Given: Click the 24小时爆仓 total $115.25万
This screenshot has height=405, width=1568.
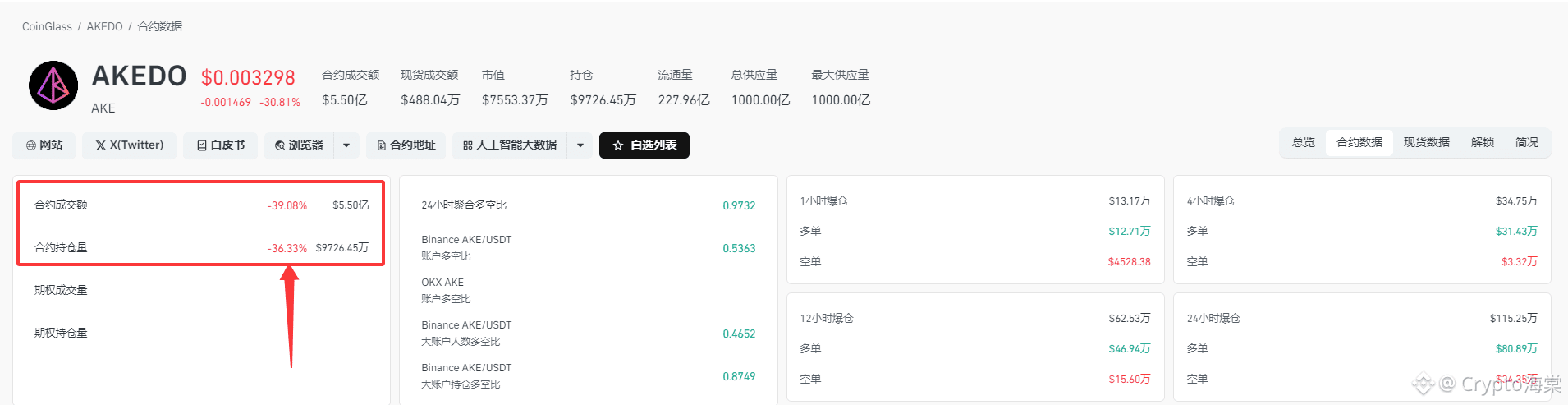Looking at the screenshot, I should [x=1514, y=319].
